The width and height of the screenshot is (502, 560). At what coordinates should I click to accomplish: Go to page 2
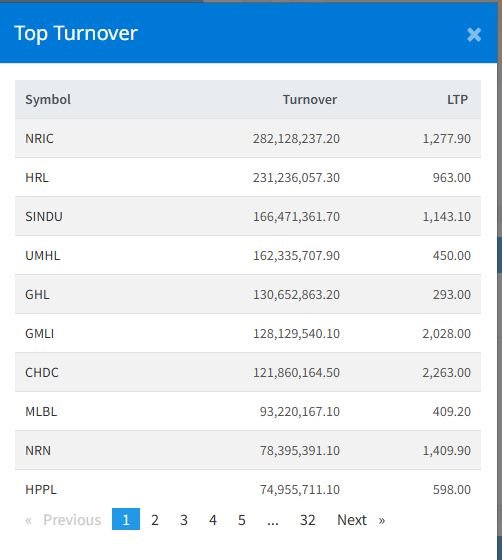pyautogui.click(x=155, y=520)
